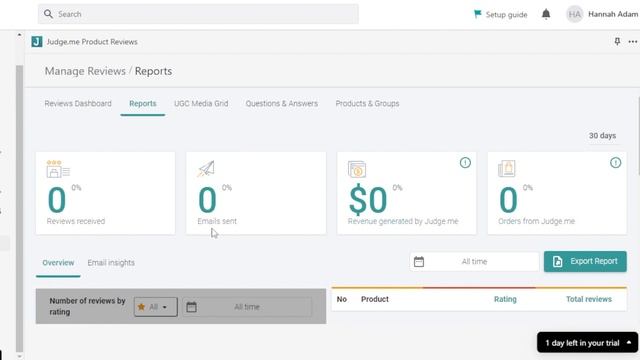The image size is (640, 360).
Task: Click the Judge.me logo icon
Action: (37, 42)
